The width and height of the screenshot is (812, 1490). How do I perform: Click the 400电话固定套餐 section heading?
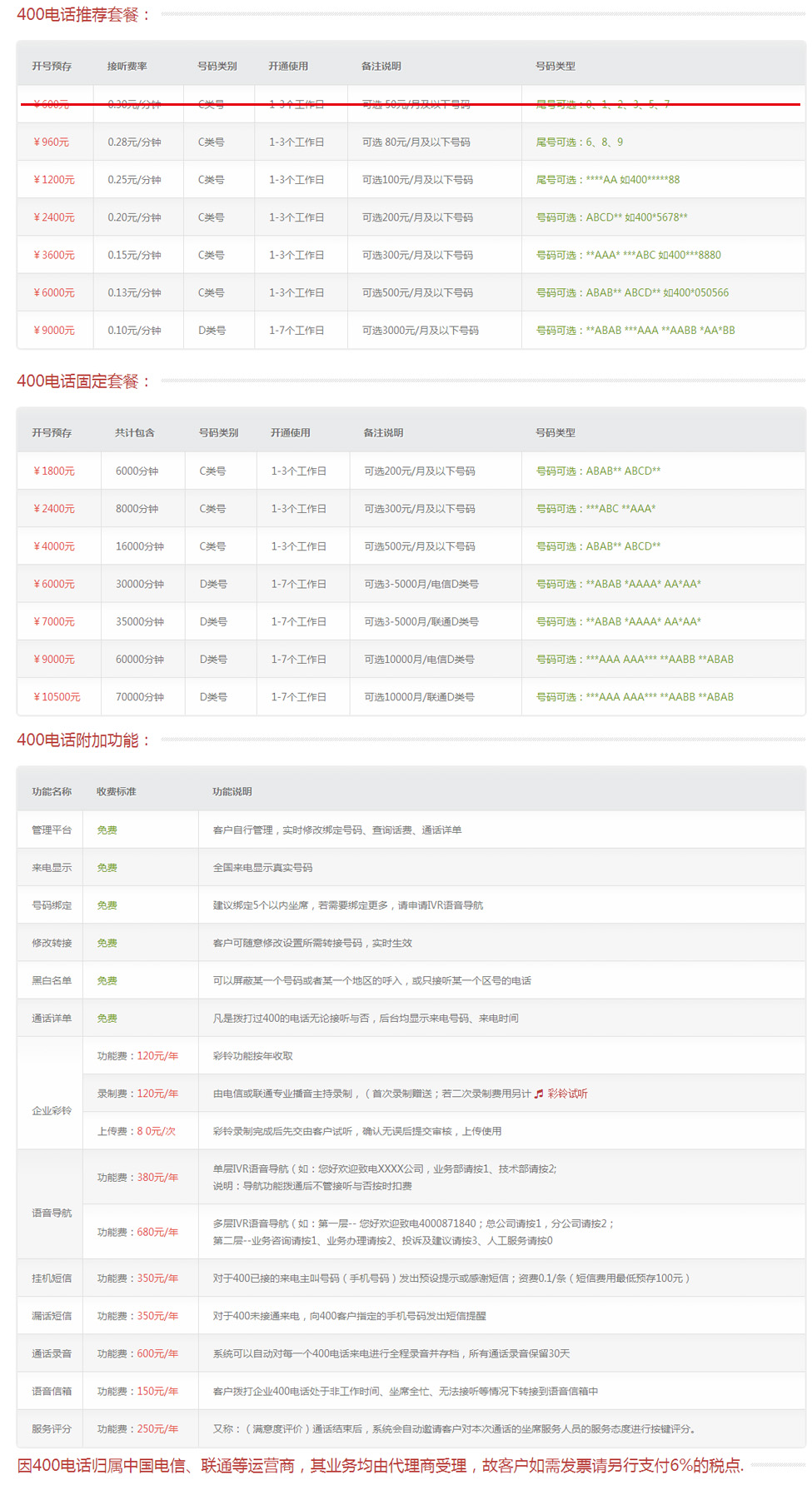coord(83,381)
